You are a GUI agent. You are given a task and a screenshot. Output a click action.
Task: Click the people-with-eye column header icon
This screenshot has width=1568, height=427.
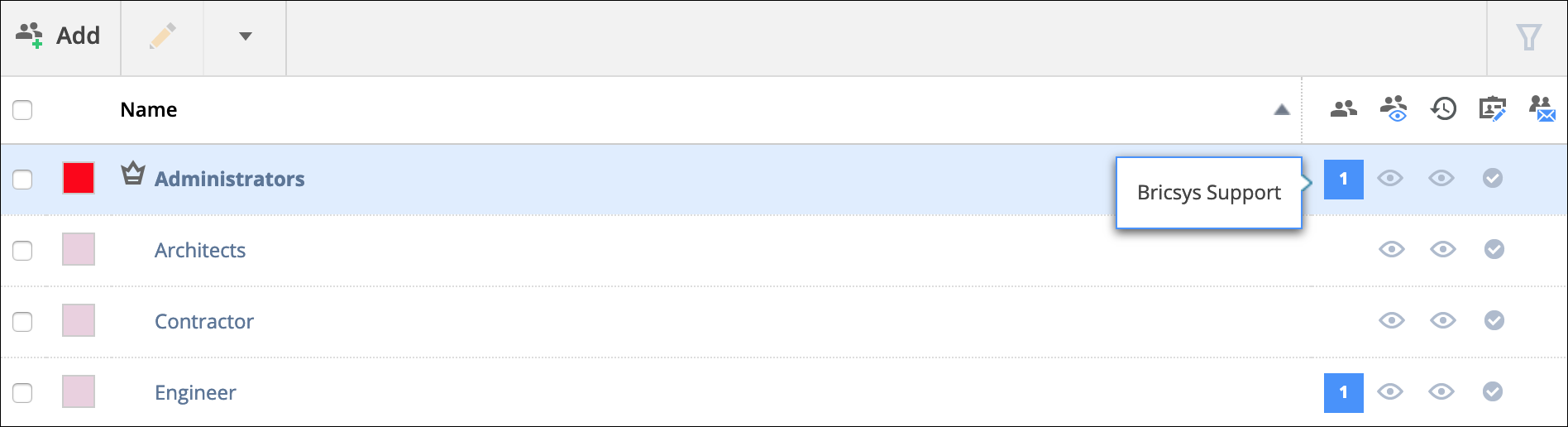[1394, 108]
